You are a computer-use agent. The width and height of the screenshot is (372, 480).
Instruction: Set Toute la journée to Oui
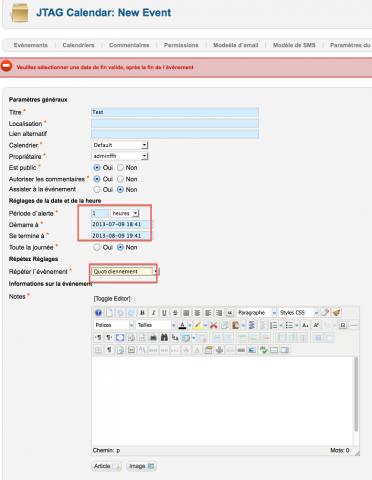(97, 247)
